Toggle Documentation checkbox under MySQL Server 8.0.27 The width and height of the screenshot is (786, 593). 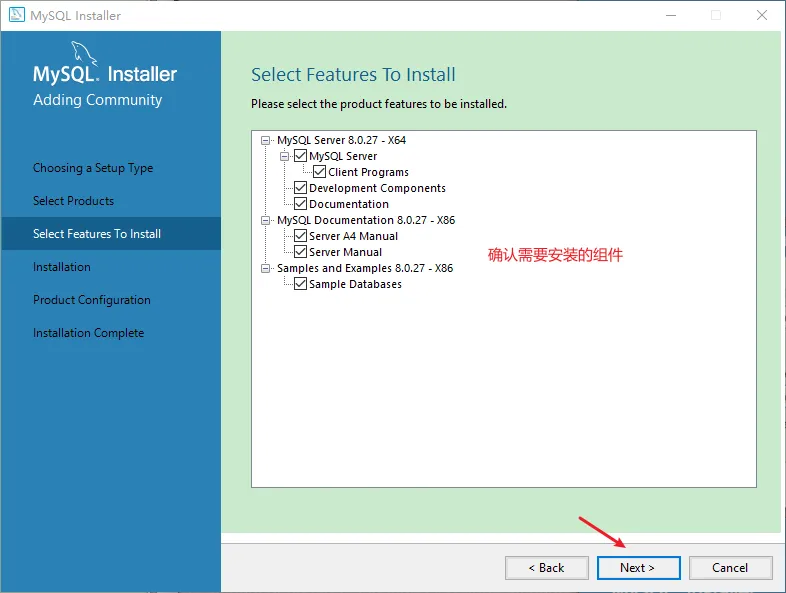point(301,204)
